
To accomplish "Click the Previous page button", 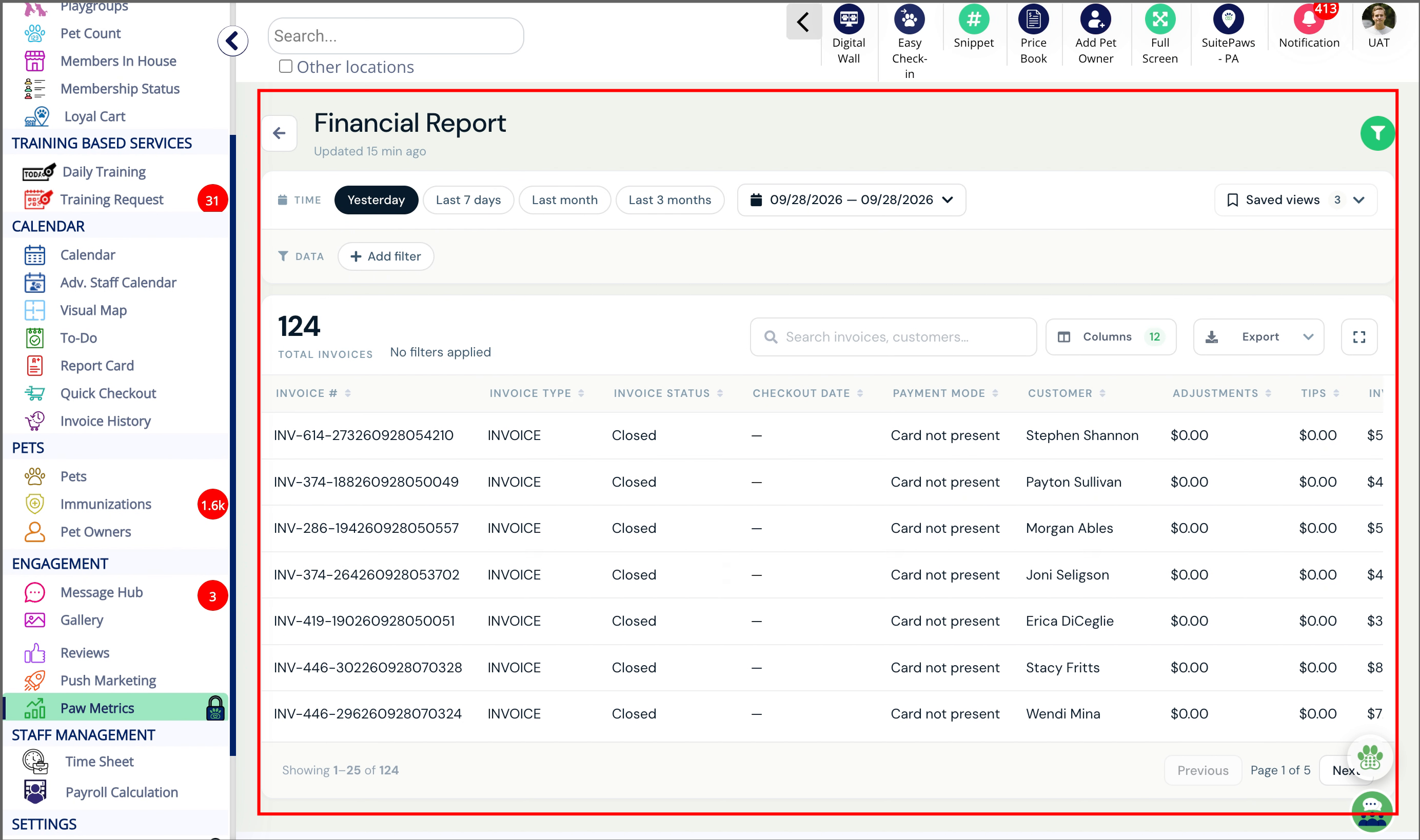I will (1202, 770).
